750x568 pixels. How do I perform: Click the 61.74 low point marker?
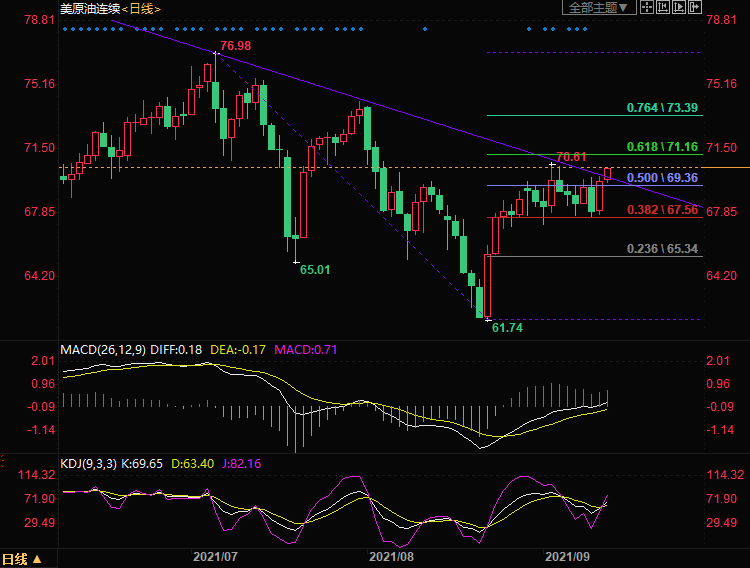tap(507, 327)
